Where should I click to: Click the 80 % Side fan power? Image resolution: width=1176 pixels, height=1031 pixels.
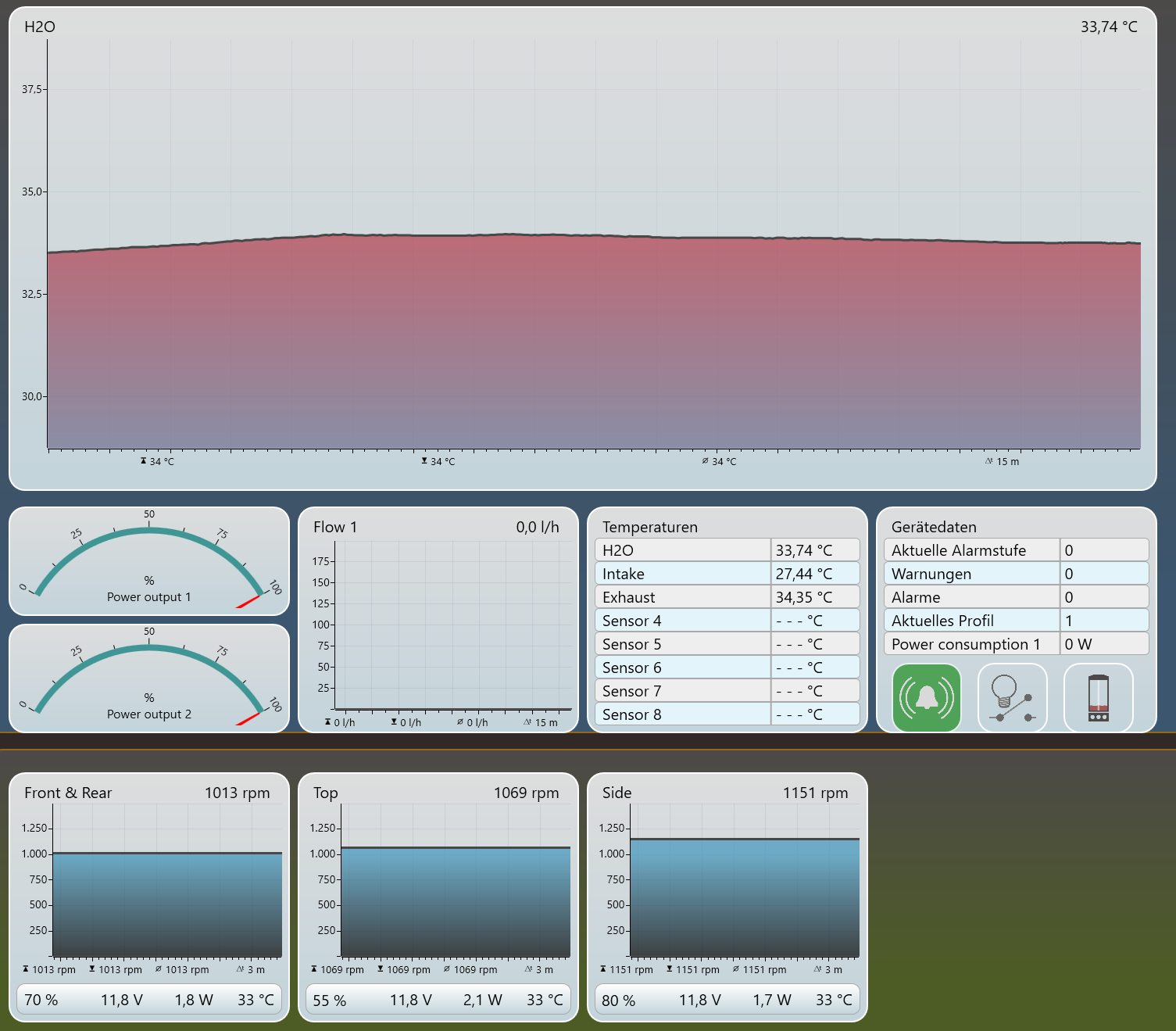[x=619, y=1000]
